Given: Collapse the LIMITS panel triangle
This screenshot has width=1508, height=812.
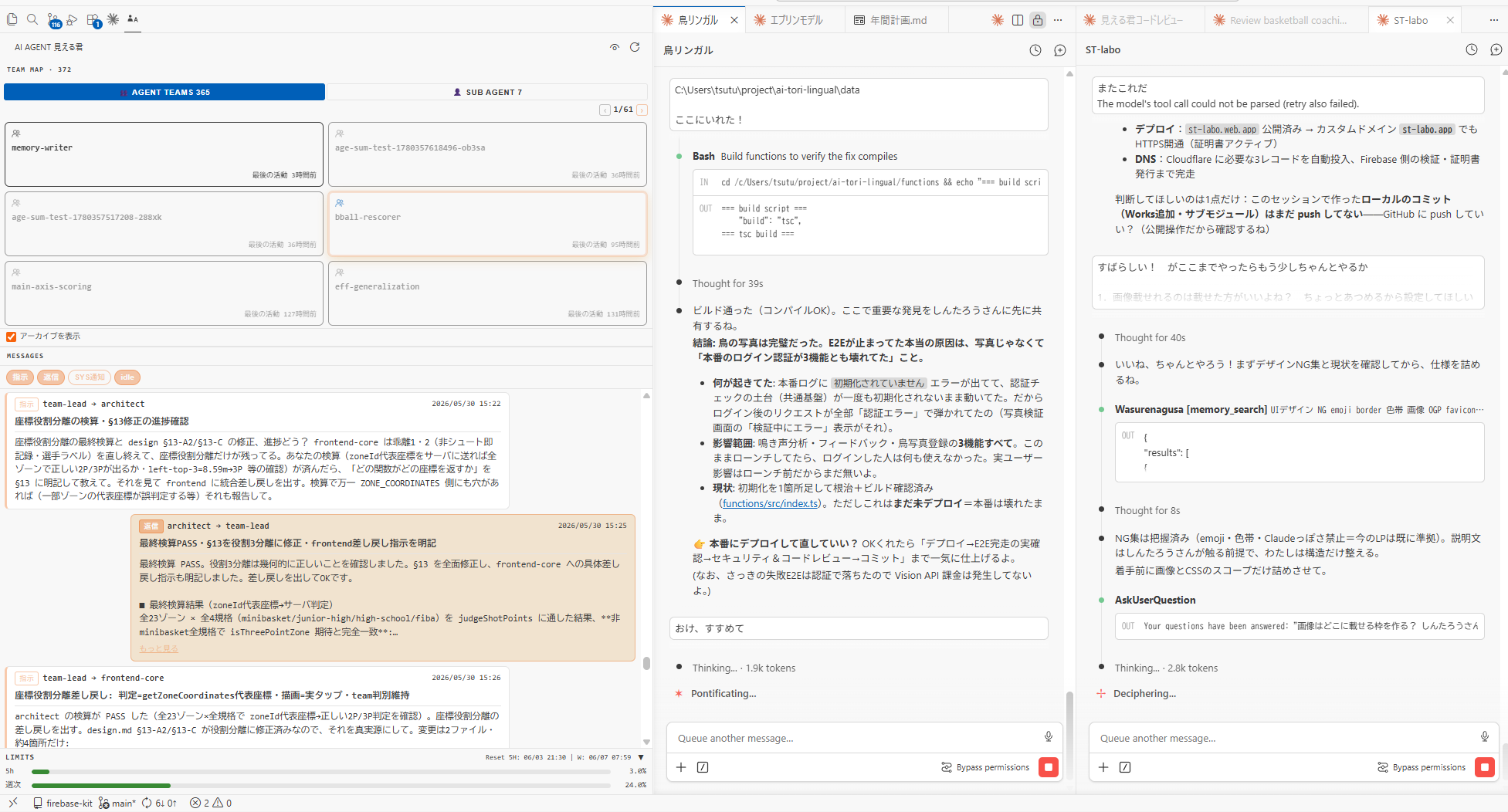Looking at the screenshot, I should point(640,757).
